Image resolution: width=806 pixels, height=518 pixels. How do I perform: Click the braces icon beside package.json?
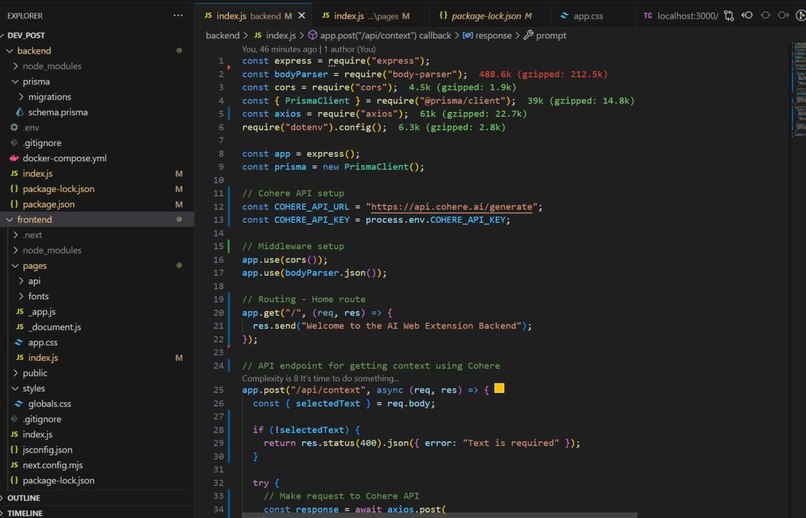pos(14,205)
